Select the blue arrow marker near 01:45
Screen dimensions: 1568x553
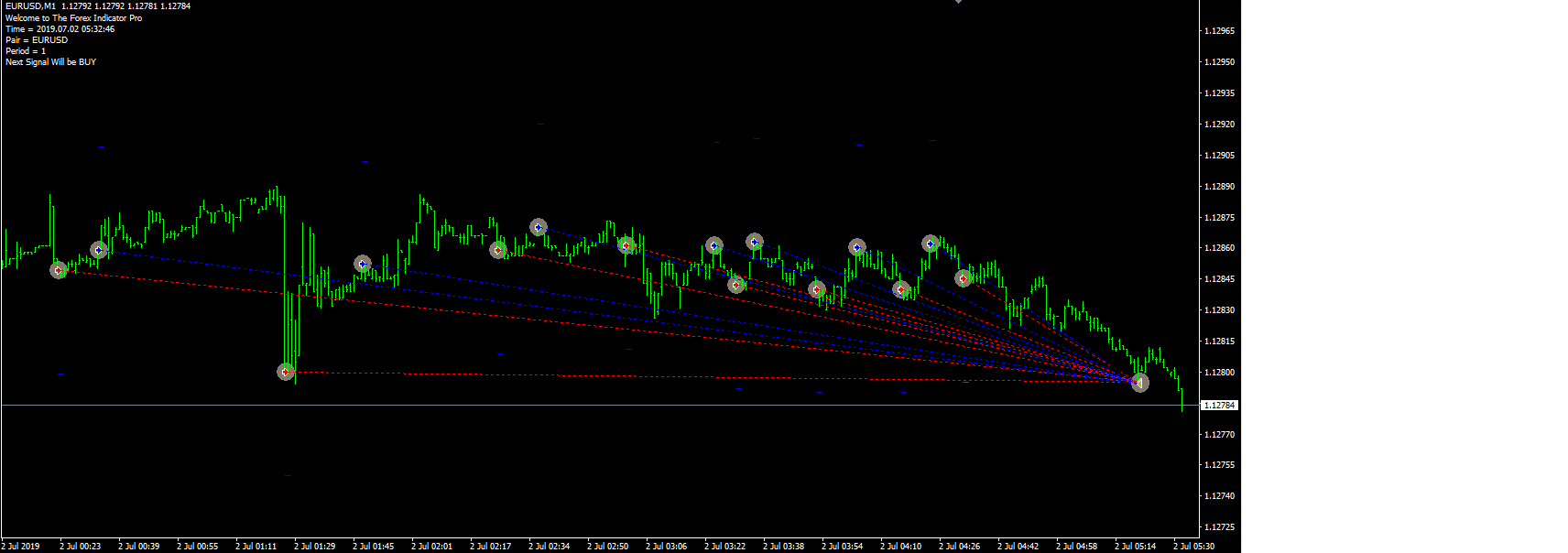coord(363,264)
